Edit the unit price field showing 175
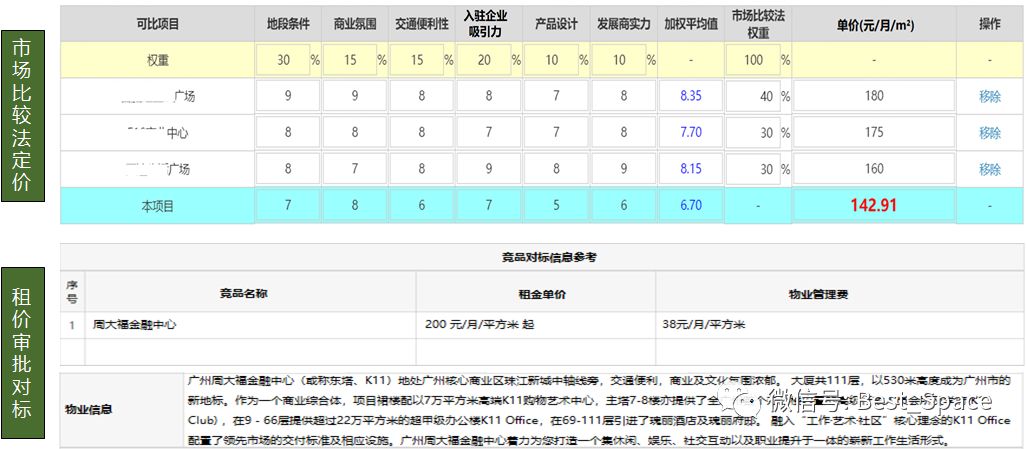This screenshot has height=449, width=1026. 874,133
